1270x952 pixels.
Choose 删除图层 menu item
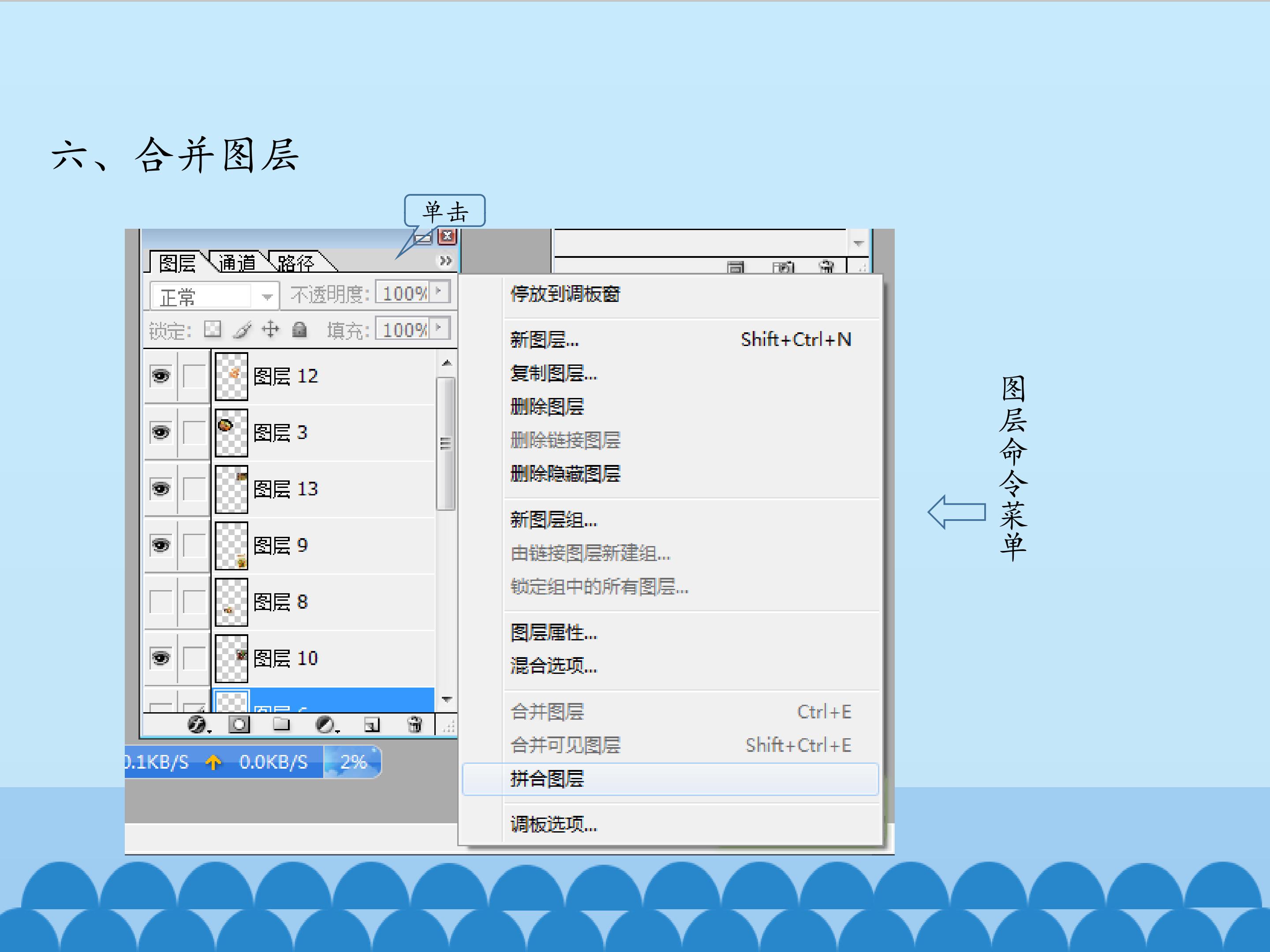[670, 407]
